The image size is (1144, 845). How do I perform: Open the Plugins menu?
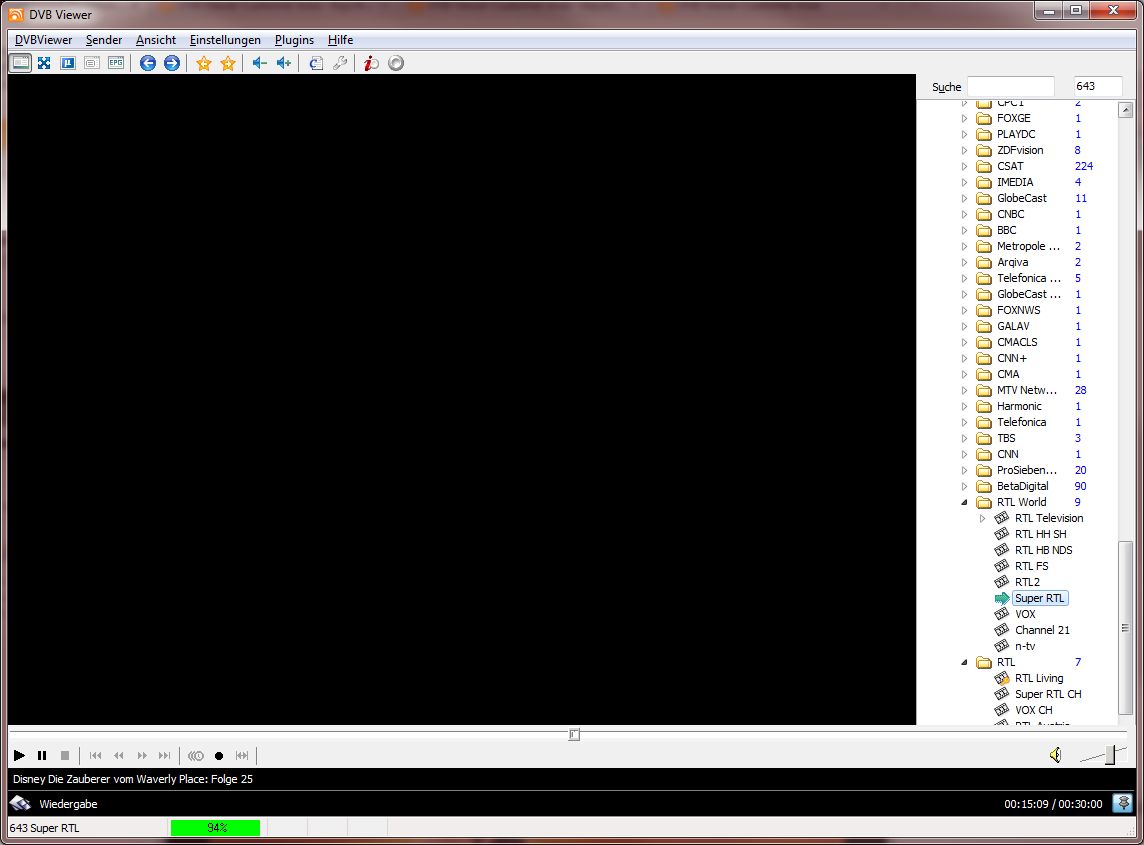(x=294, y=40)
